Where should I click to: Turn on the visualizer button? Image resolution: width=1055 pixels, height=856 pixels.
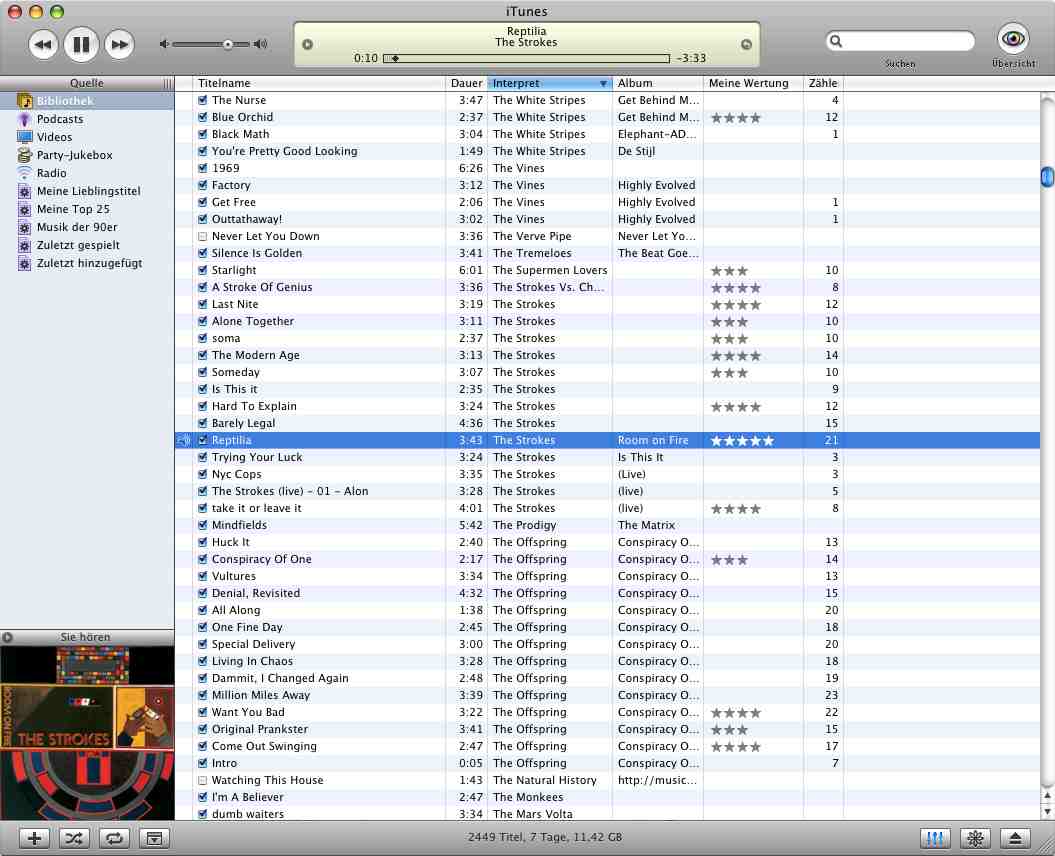pos(975,838)
